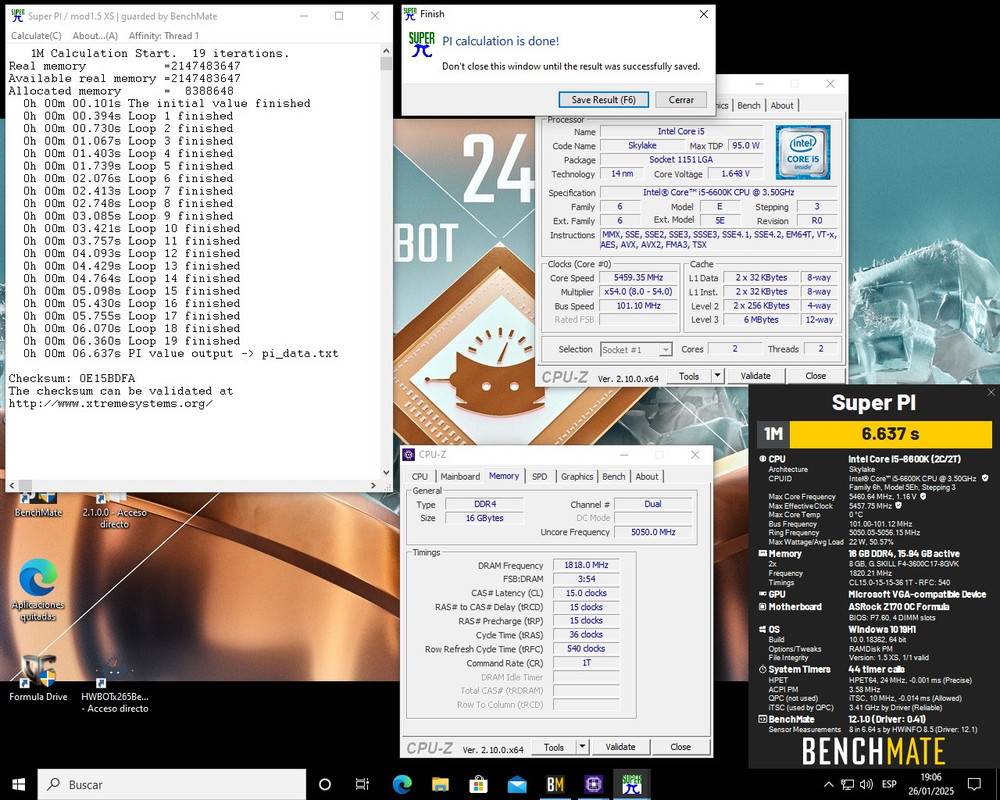The width and height of the screenshot is (1000, 800).
Task: Click the Cerrar button in Finish dialog
Action: tap(681, 100)
